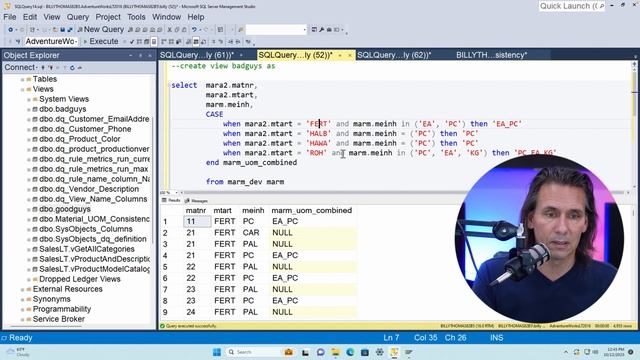
Task: Switch to Messages tab in output pane
Action: (x=196, y=200)
